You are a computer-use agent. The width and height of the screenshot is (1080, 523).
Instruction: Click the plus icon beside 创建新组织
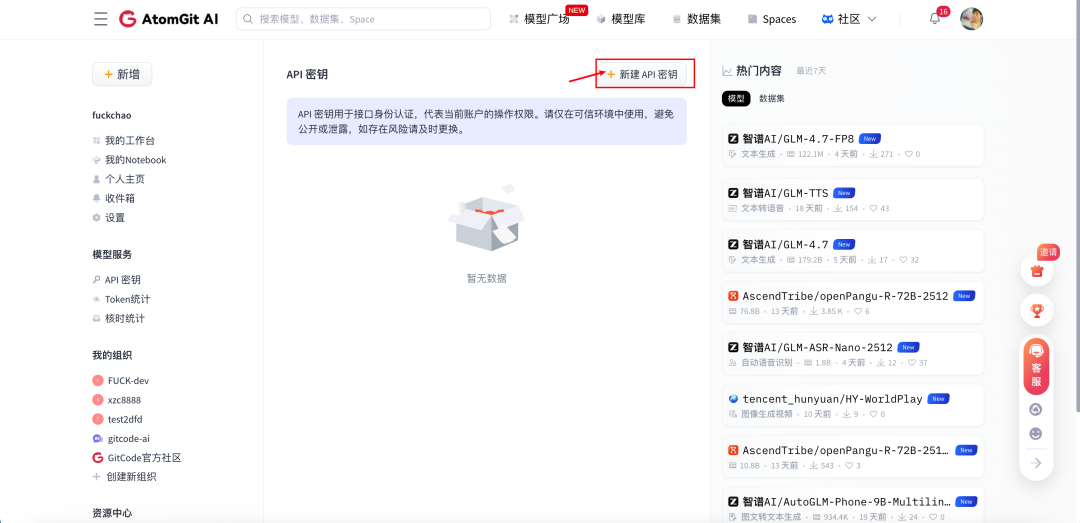96,477
